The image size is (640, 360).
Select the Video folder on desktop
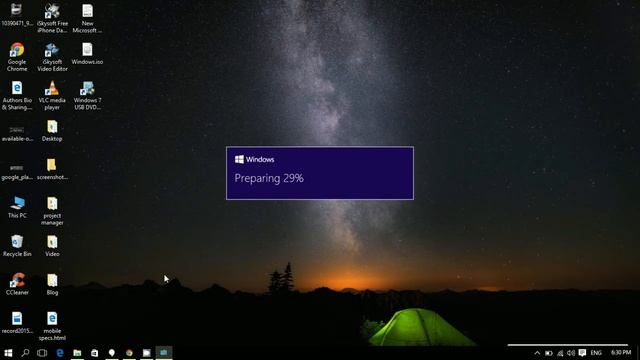click(x=52, y=246)
